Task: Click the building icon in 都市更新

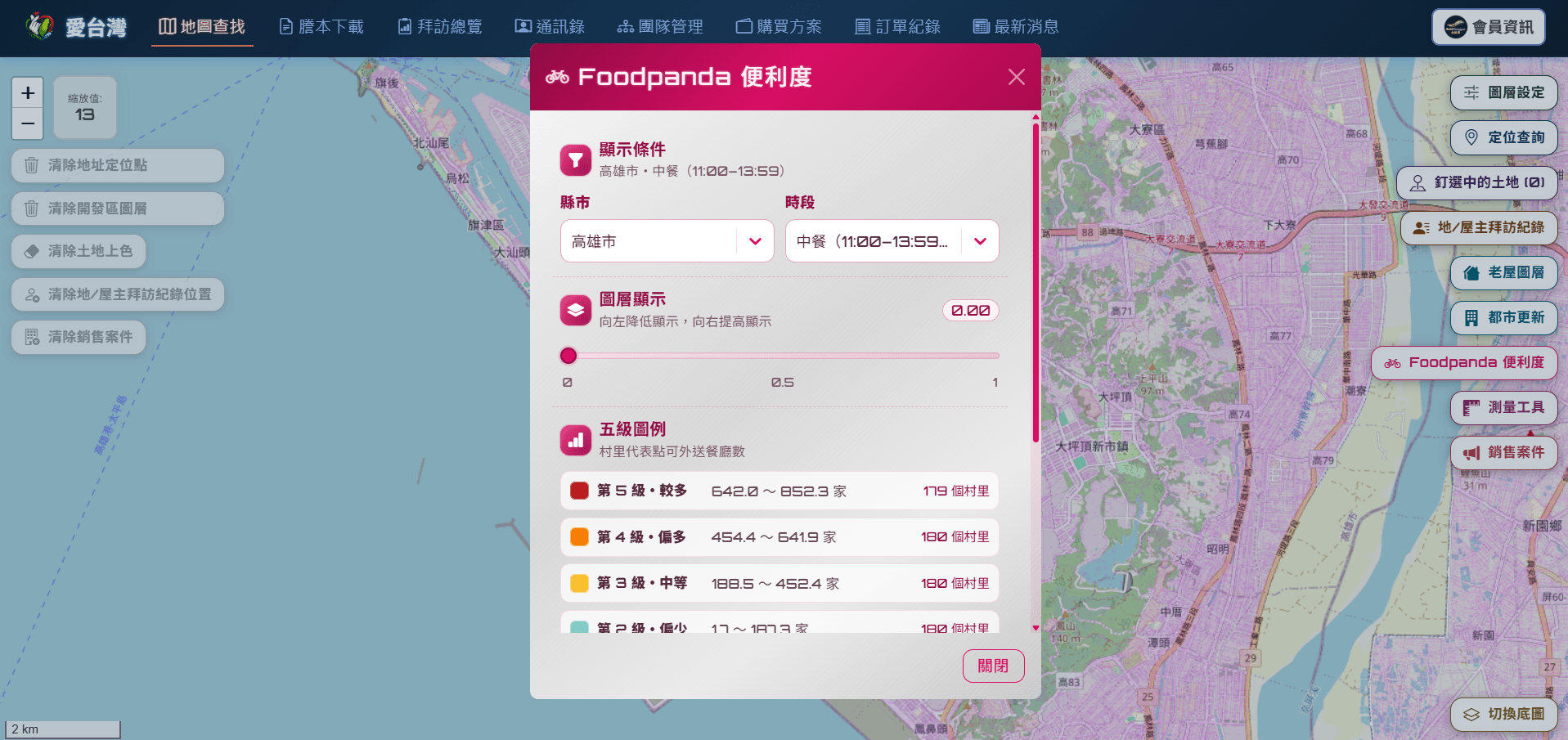Action: 1471,317
